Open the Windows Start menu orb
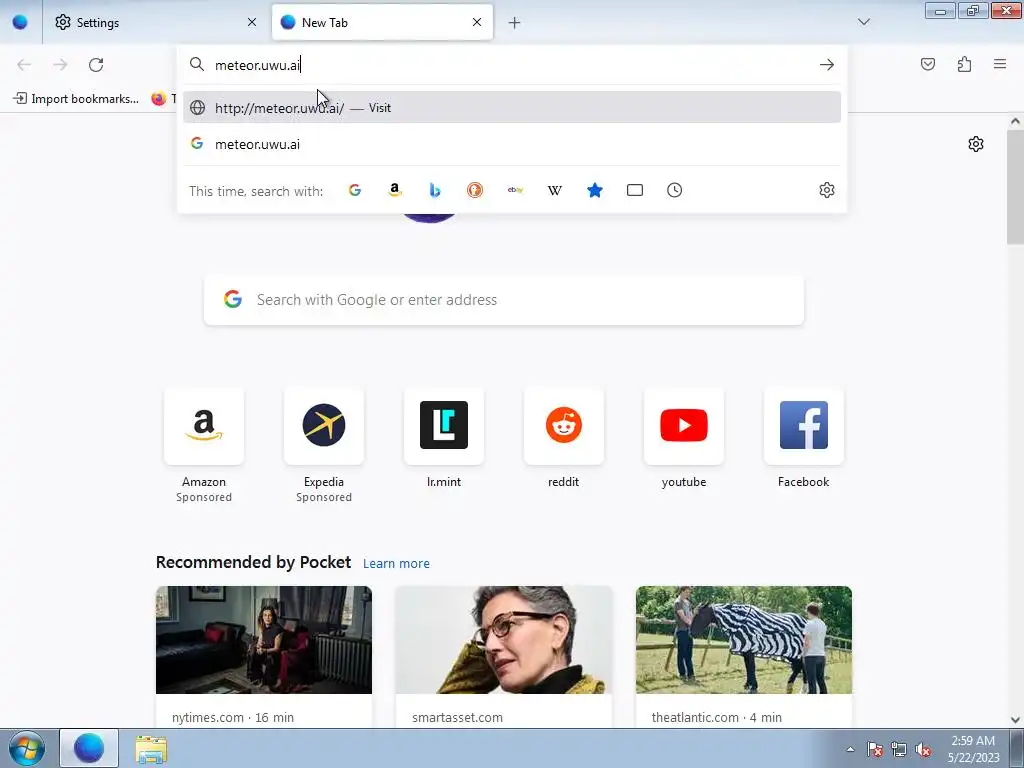This screenshot has width=1024, height=768. (27, 748)
